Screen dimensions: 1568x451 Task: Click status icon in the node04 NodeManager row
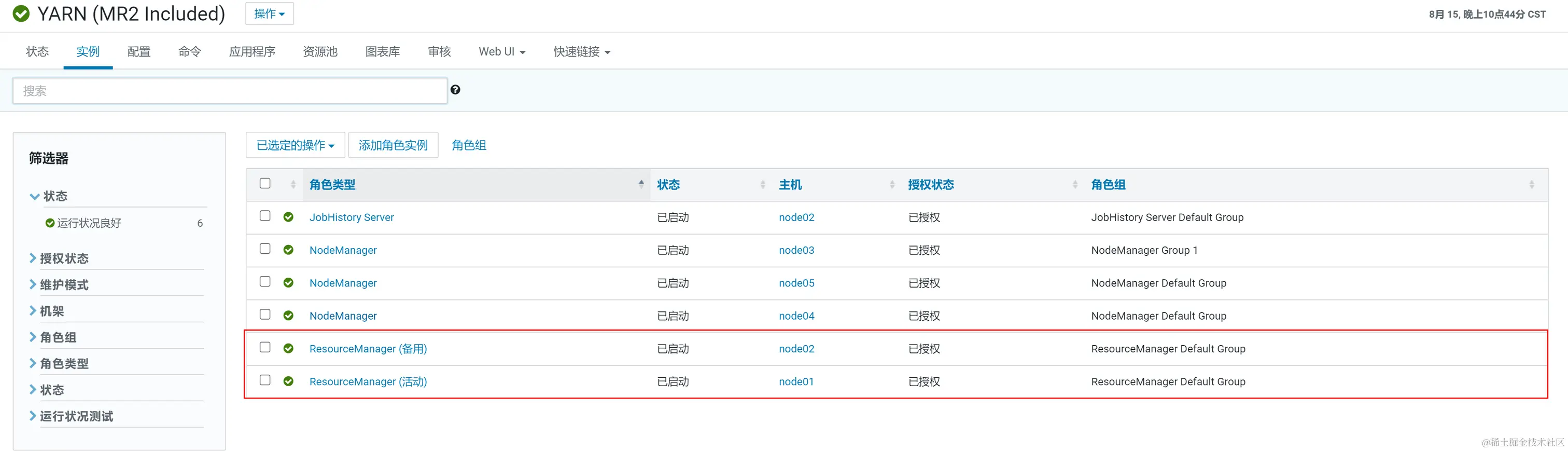pos(288,316)
